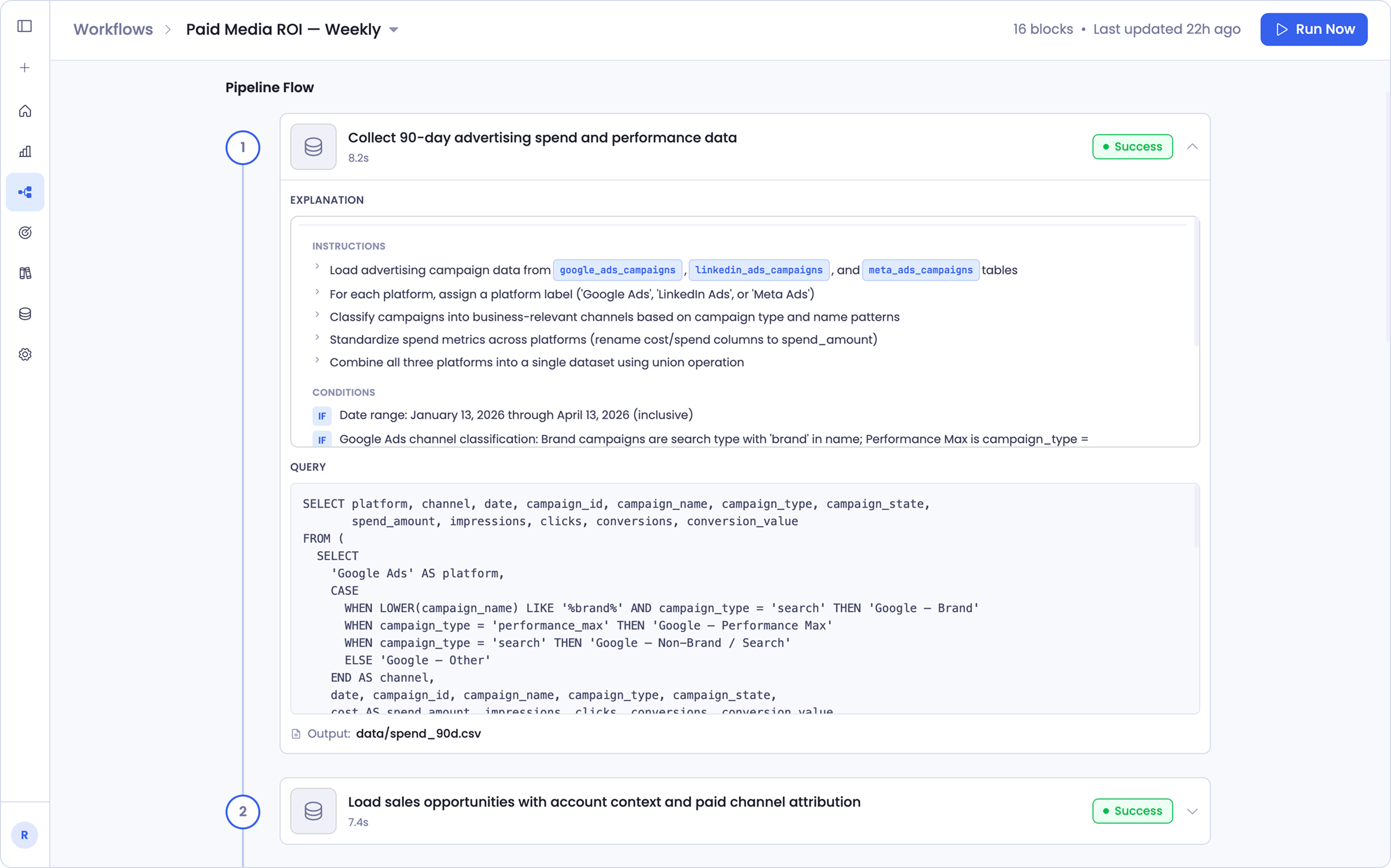Screen dimensions: 1391x868
Task: Click the IF tag on Date range condition
Action: 322,416
